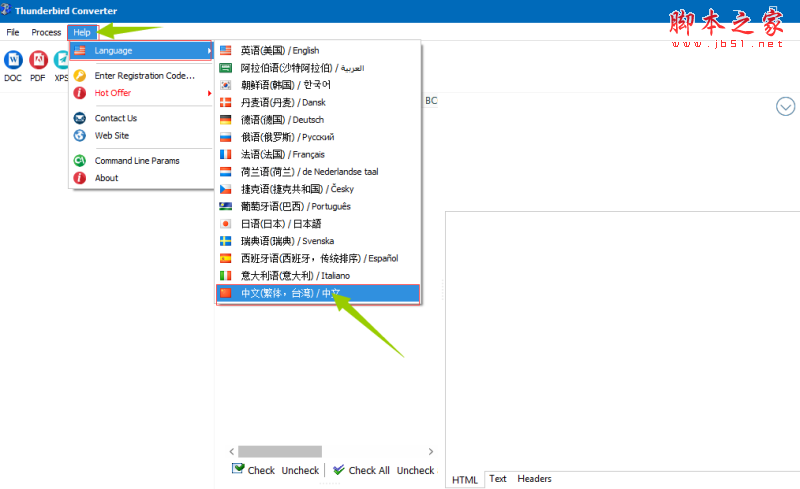Click the China flag icon
800x489 pixels.
coord(226,293)
